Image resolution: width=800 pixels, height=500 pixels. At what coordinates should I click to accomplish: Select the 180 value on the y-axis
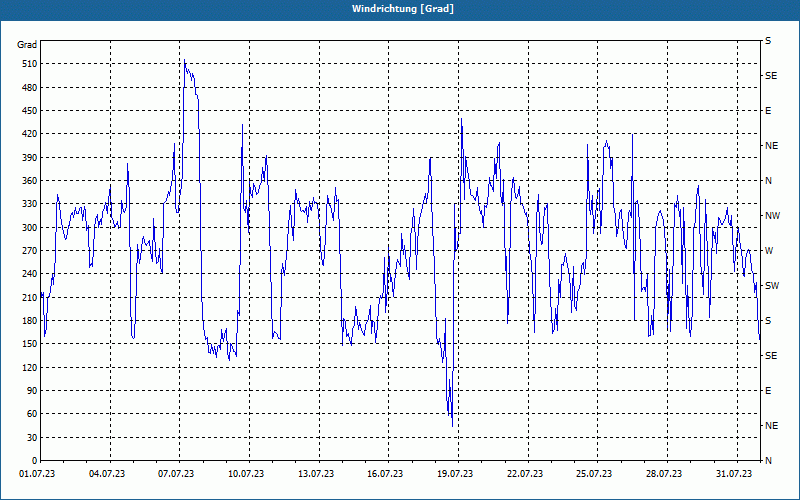pyautogui.click(x=30, y=321)
